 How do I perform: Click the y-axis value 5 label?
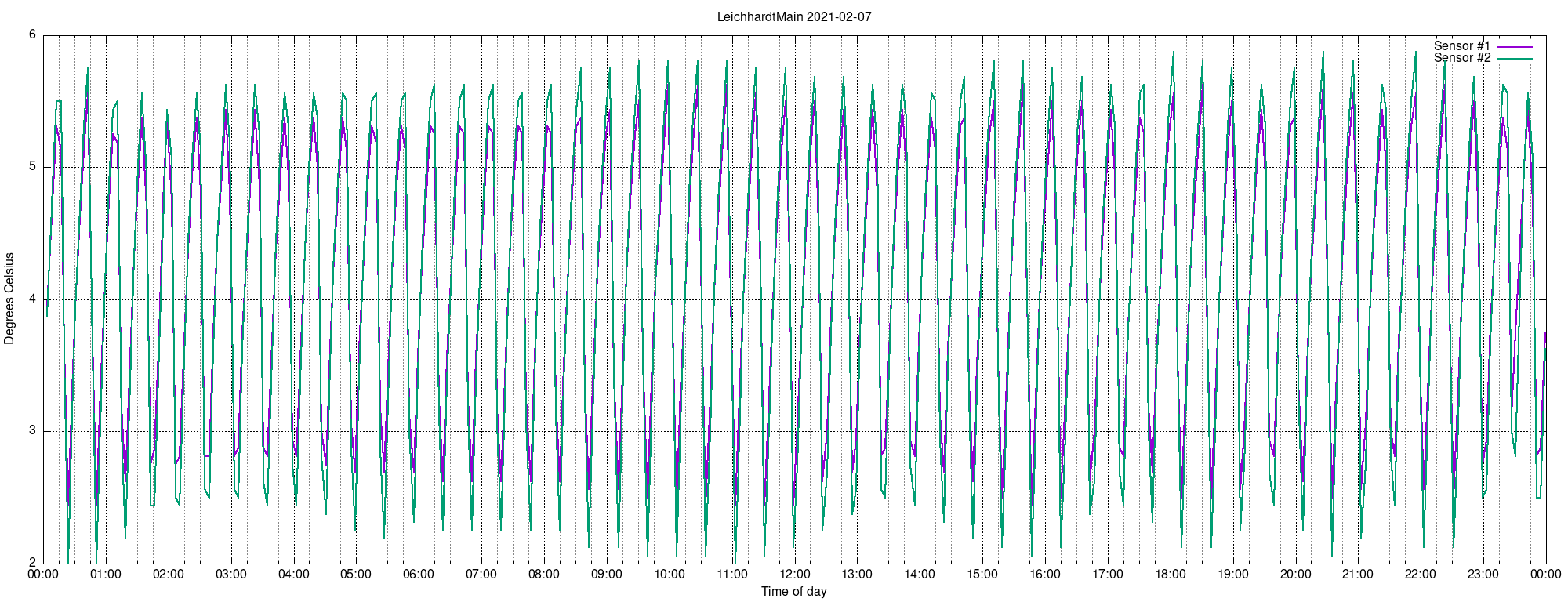pos(33,167)
